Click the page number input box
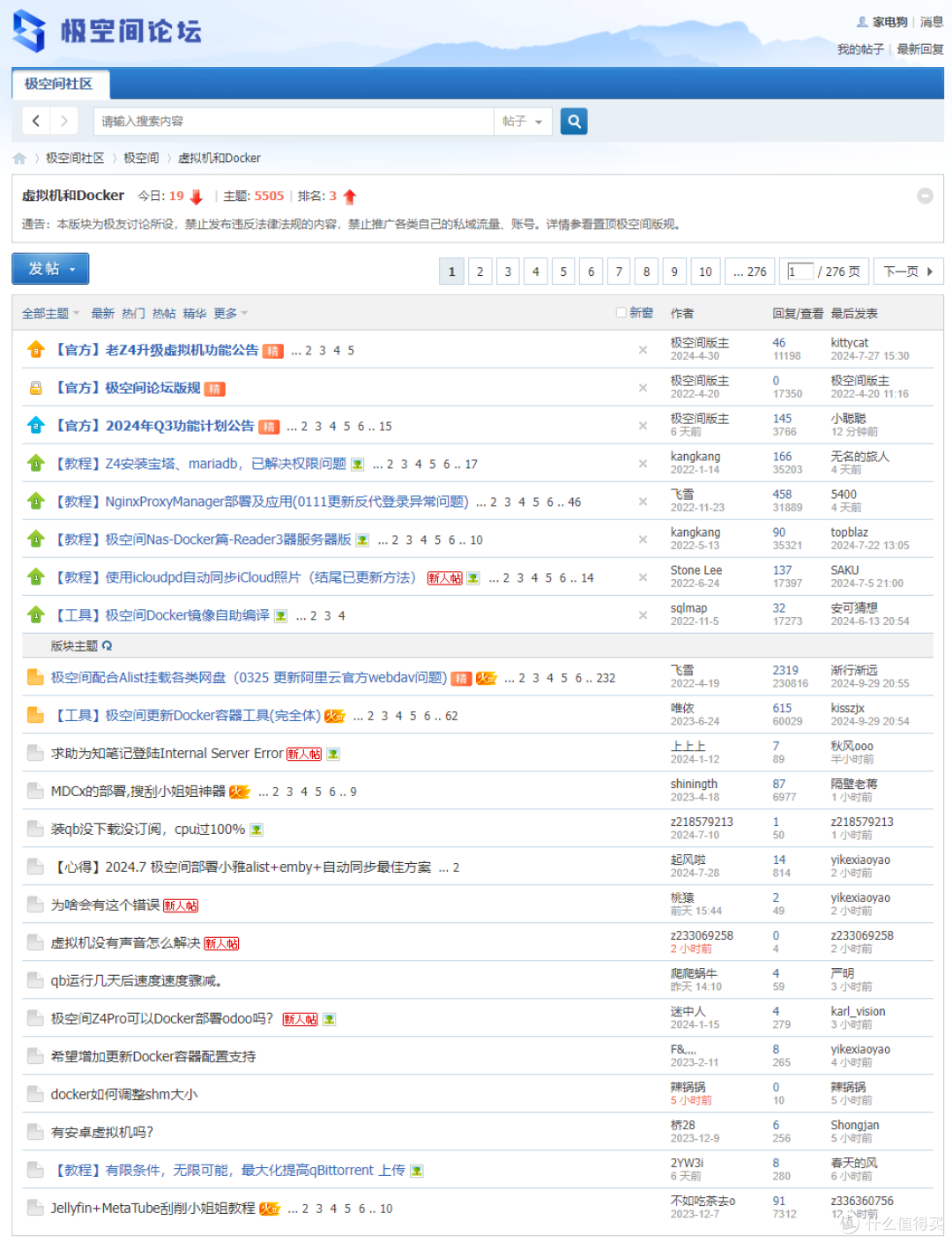Image resolution: width=952 pixels, height=1243 pixels. 800,272
